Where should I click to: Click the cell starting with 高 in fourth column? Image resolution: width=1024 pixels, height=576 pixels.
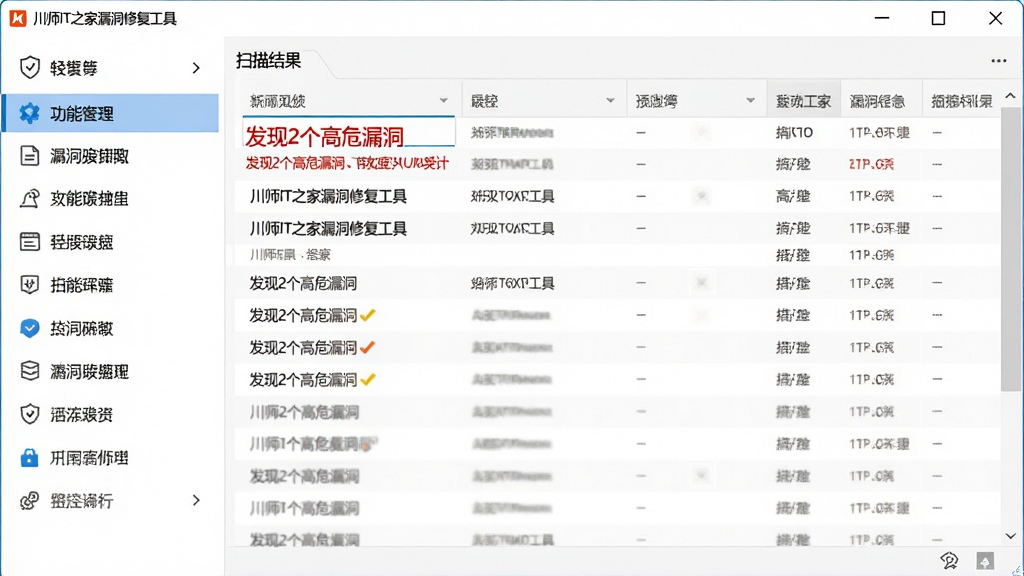pyautogui.click(x=793, y=196)
